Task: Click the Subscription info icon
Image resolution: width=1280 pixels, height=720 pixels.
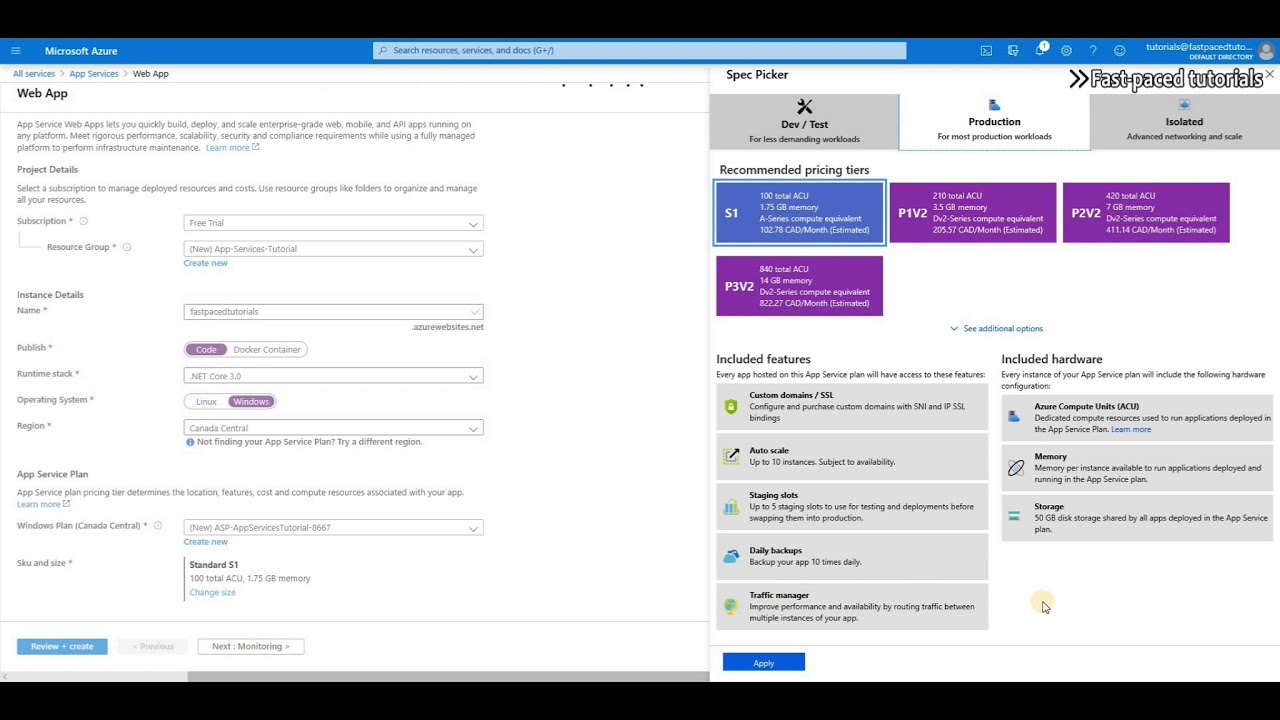Action: pos(83,221)
